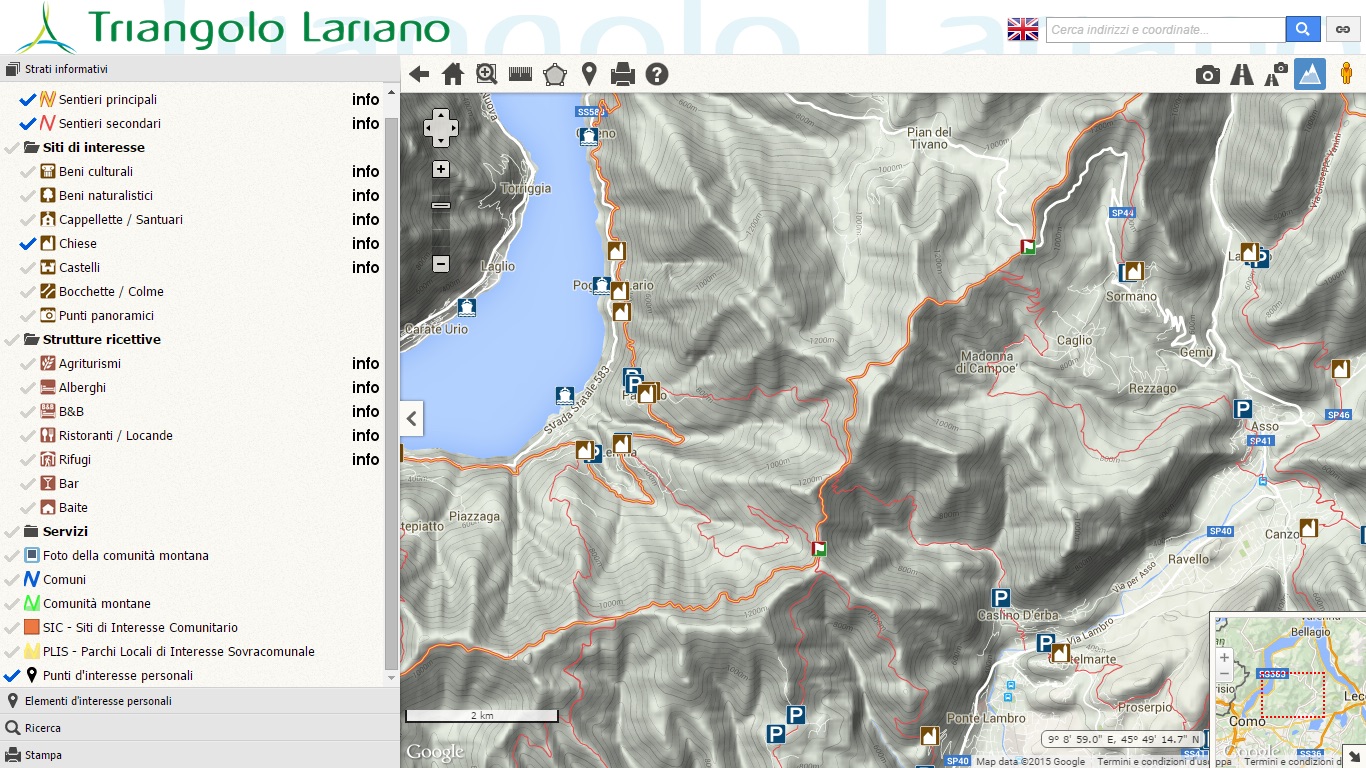Open Strati informativi panel header
Viewport: 1366px width, 768px height.
(x=199, y=69)
